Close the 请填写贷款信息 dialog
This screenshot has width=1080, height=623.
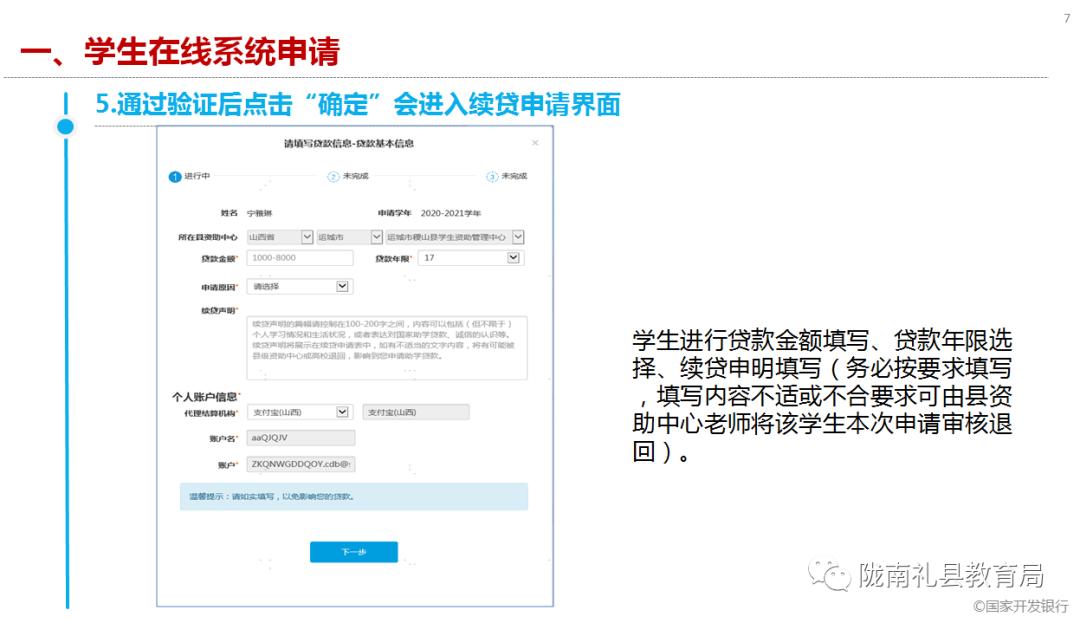click(x=534, y=142)
